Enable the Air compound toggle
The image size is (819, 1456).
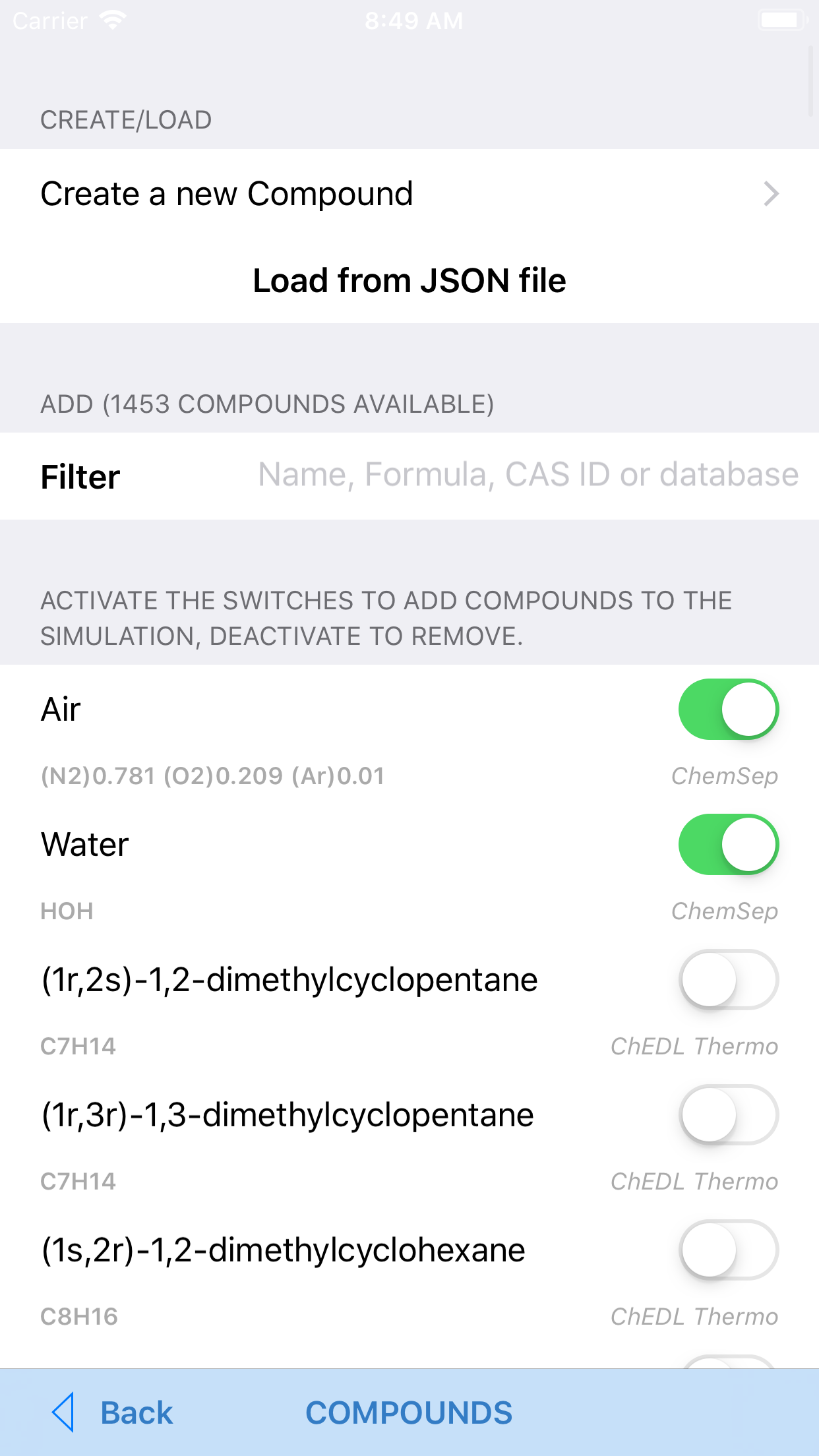pos(727,709)
